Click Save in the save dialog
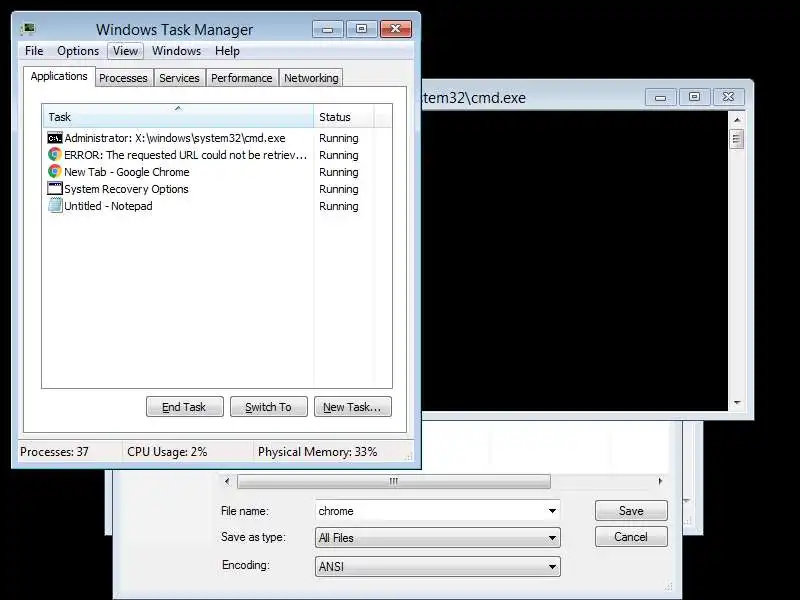Viewport: 800px width, 600px height. [631, 511]
